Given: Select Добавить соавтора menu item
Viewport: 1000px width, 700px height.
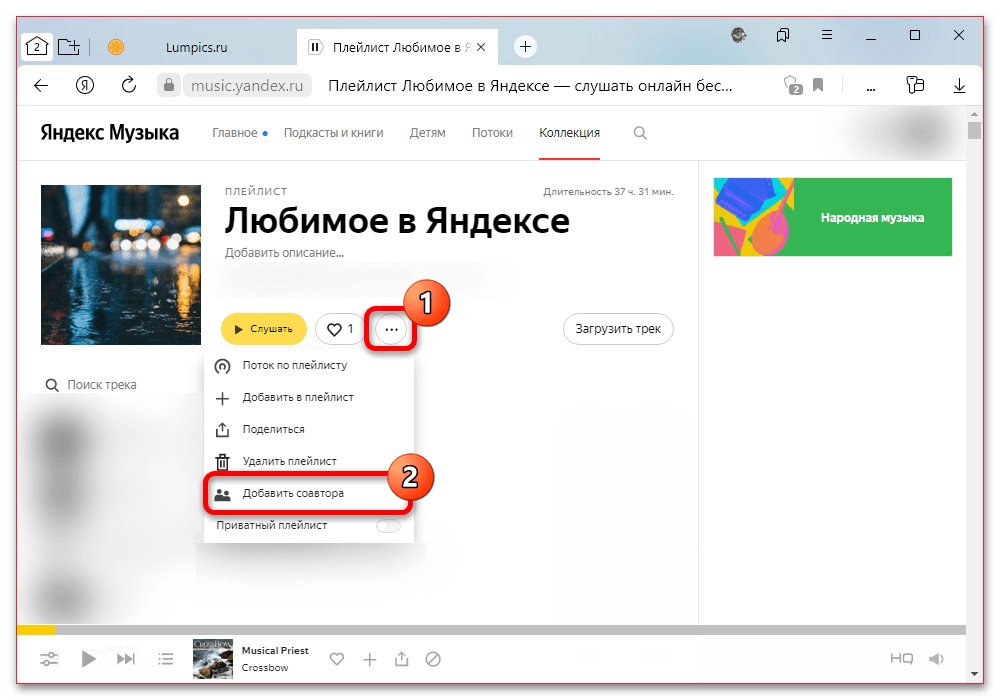Looking at the screenshot, I should point(309,493).
